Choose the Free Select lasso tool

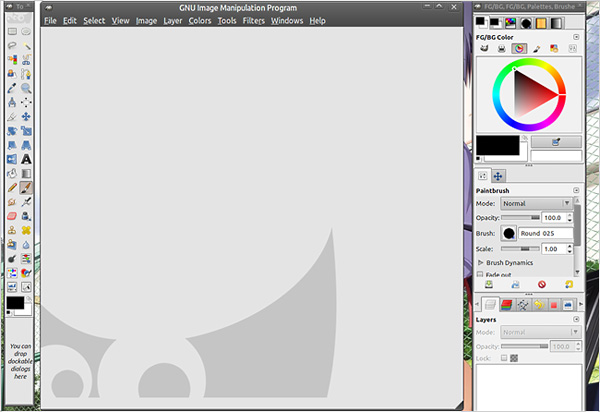click(x=12, y=46)
